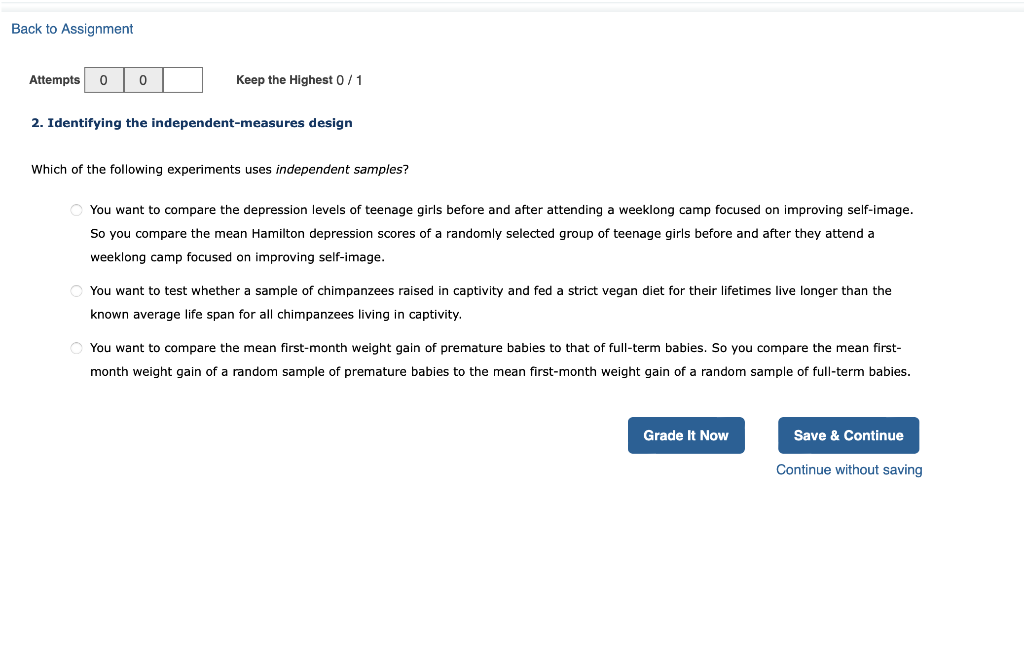Click the second Attempts box showing 0
Viewport: 1024px width, 645px height.
pos(143,79)
